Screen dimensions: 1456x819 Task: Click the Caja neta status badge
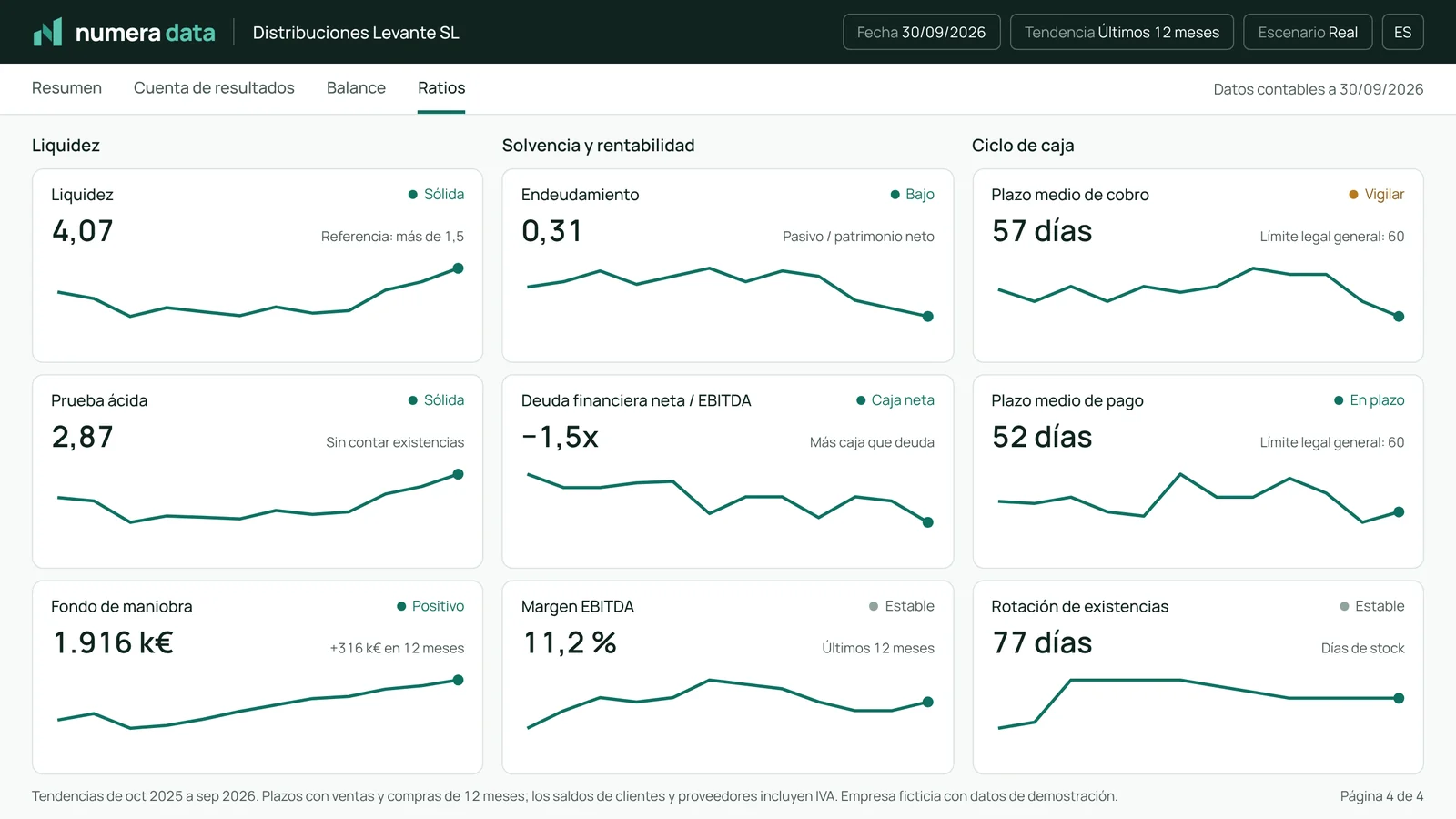(895, 399)
